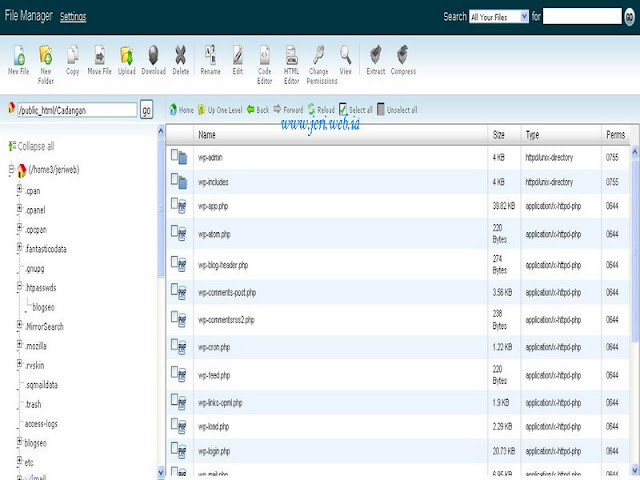The width and height of the screenshot is (640, 480).
Task: Click the Compress archive icon
Action: point(403,56)
